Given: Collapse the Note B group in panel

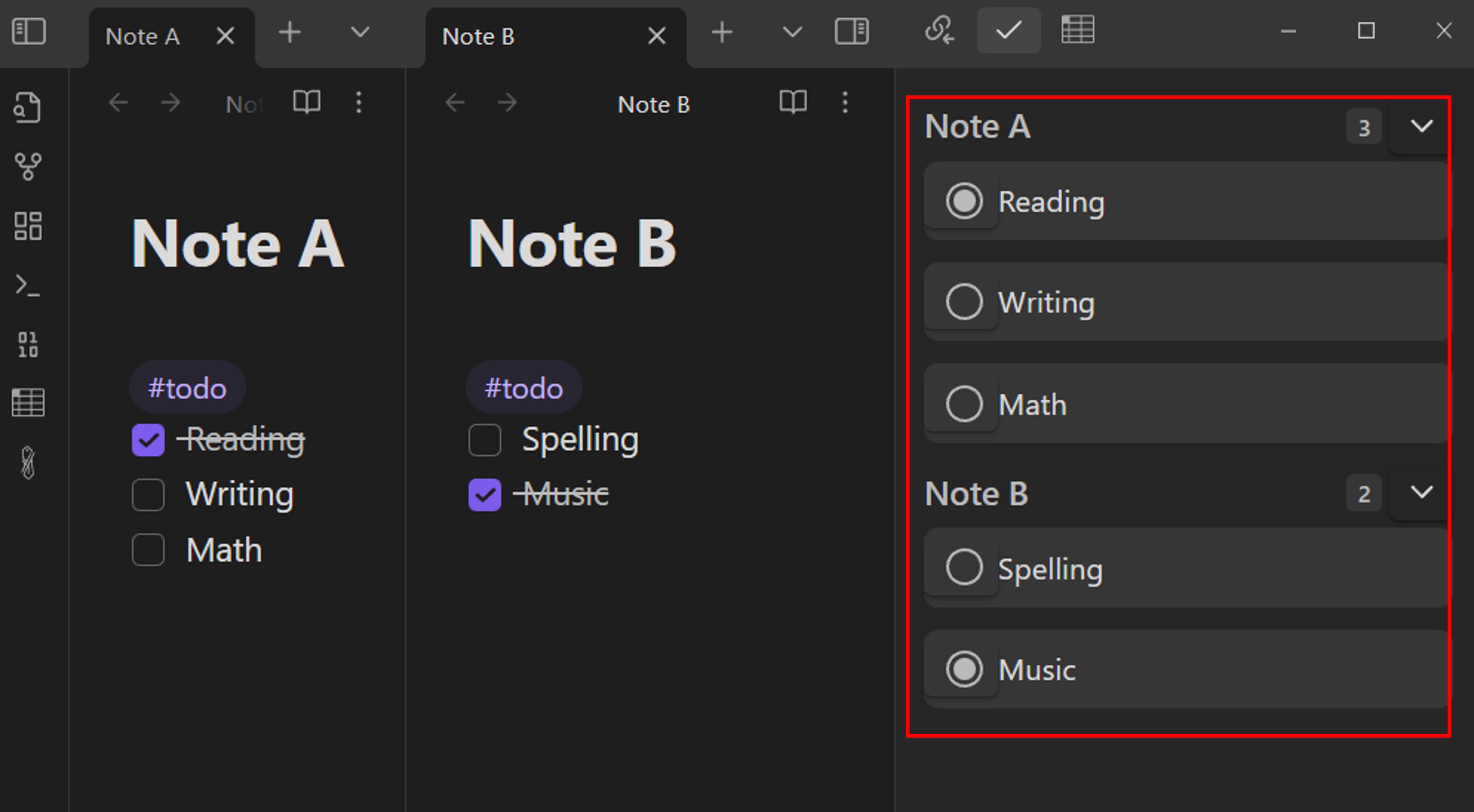Looking at the screenshot, I should point(1421,492).
